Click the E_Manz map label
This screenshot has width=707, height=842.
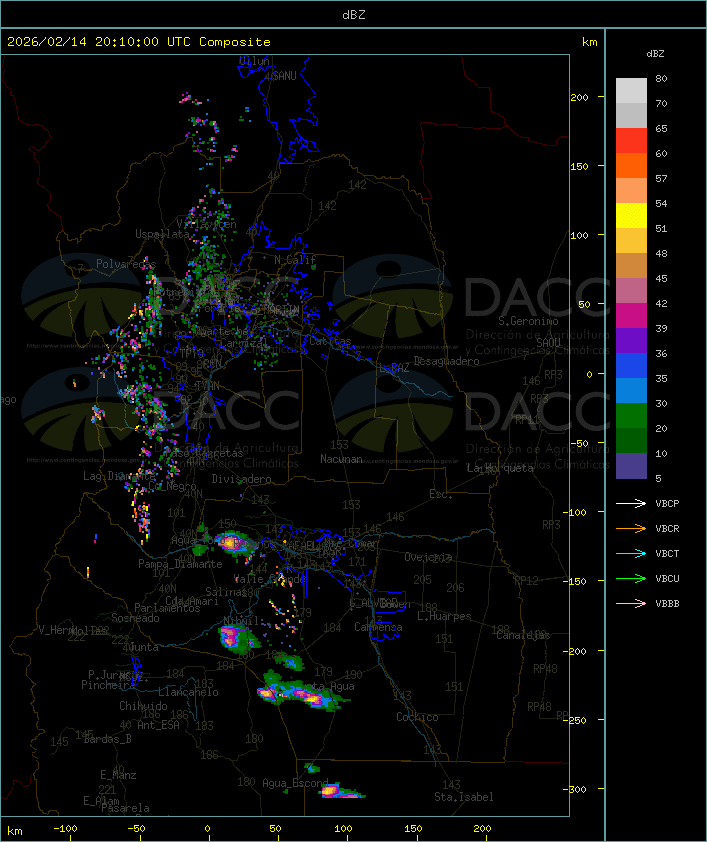(118, 775)
